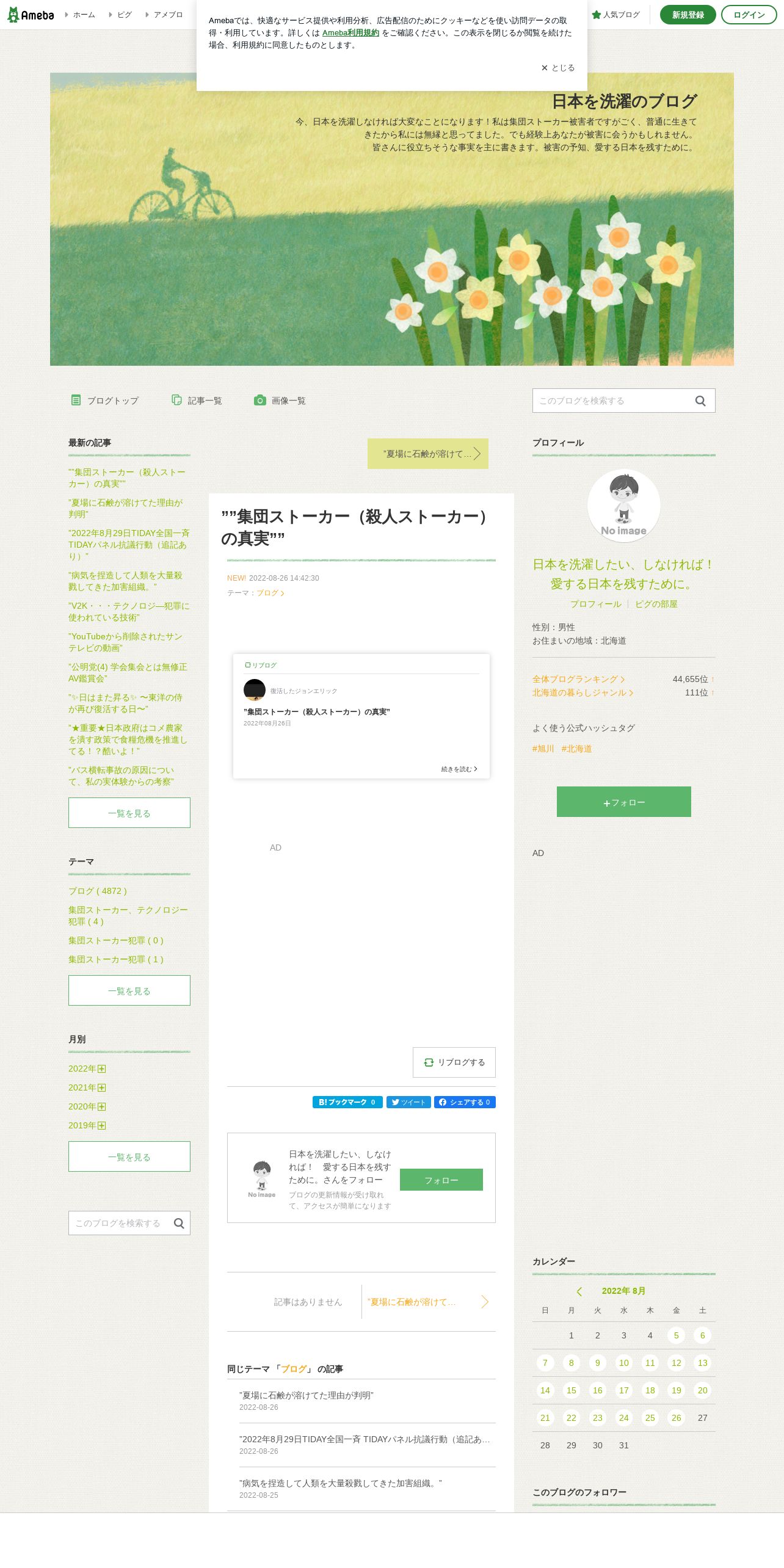The image size is (784, 1568).
Task: Click the リブログする button
Action: pyautogui.click(x=454, y=1062)
